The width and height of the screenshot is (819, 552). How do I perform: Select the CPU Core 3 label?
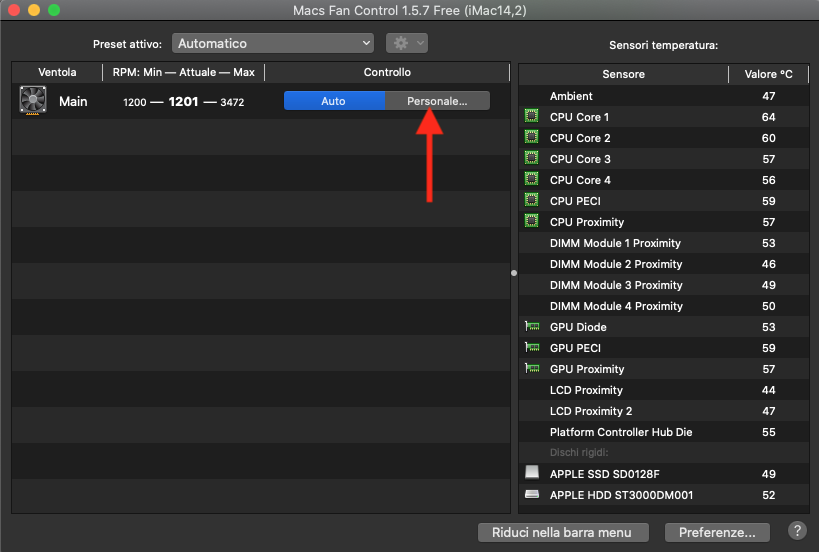tap(580, 159)
